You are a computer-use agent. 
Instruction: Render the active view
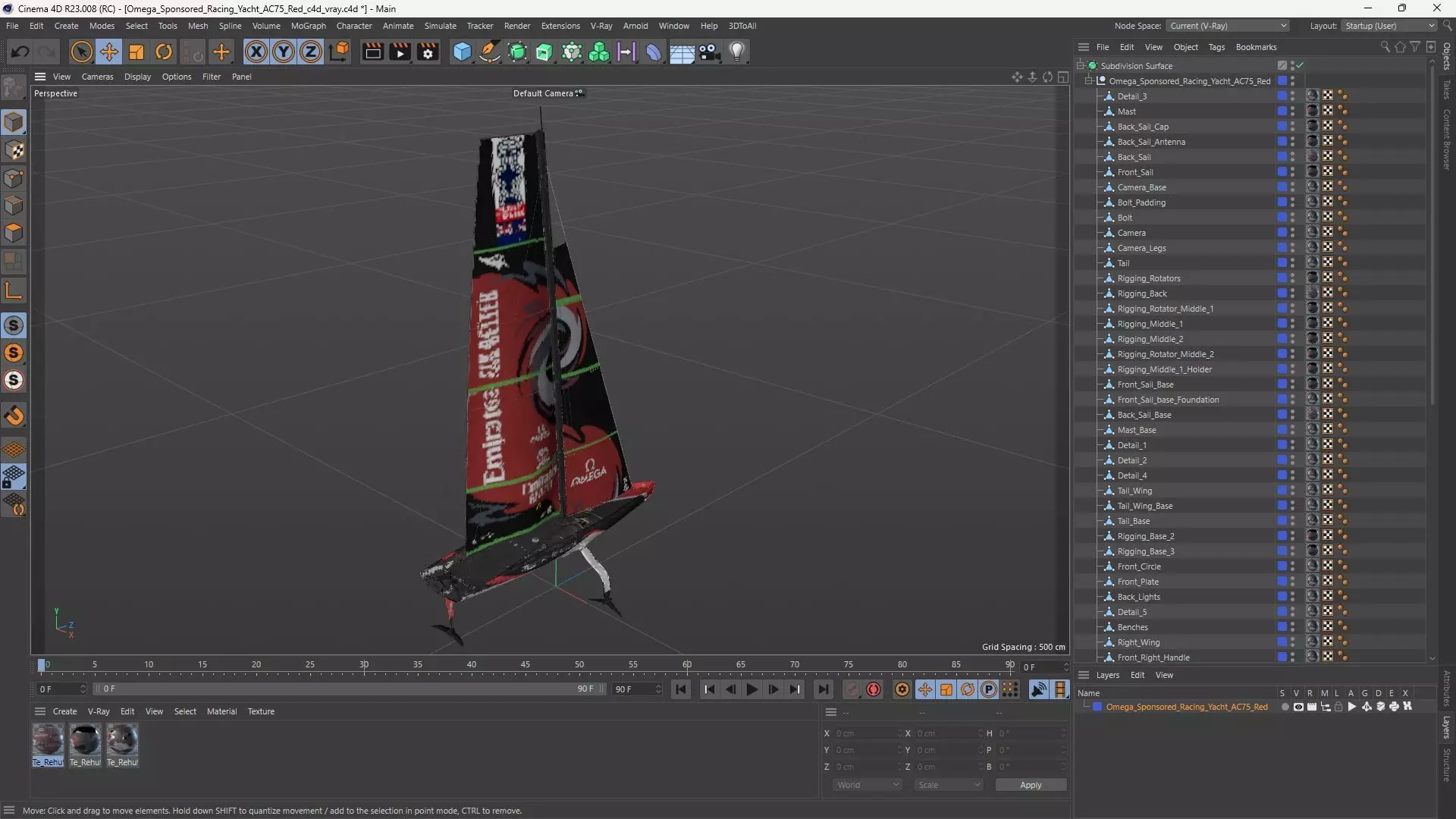tap(372, 52)
